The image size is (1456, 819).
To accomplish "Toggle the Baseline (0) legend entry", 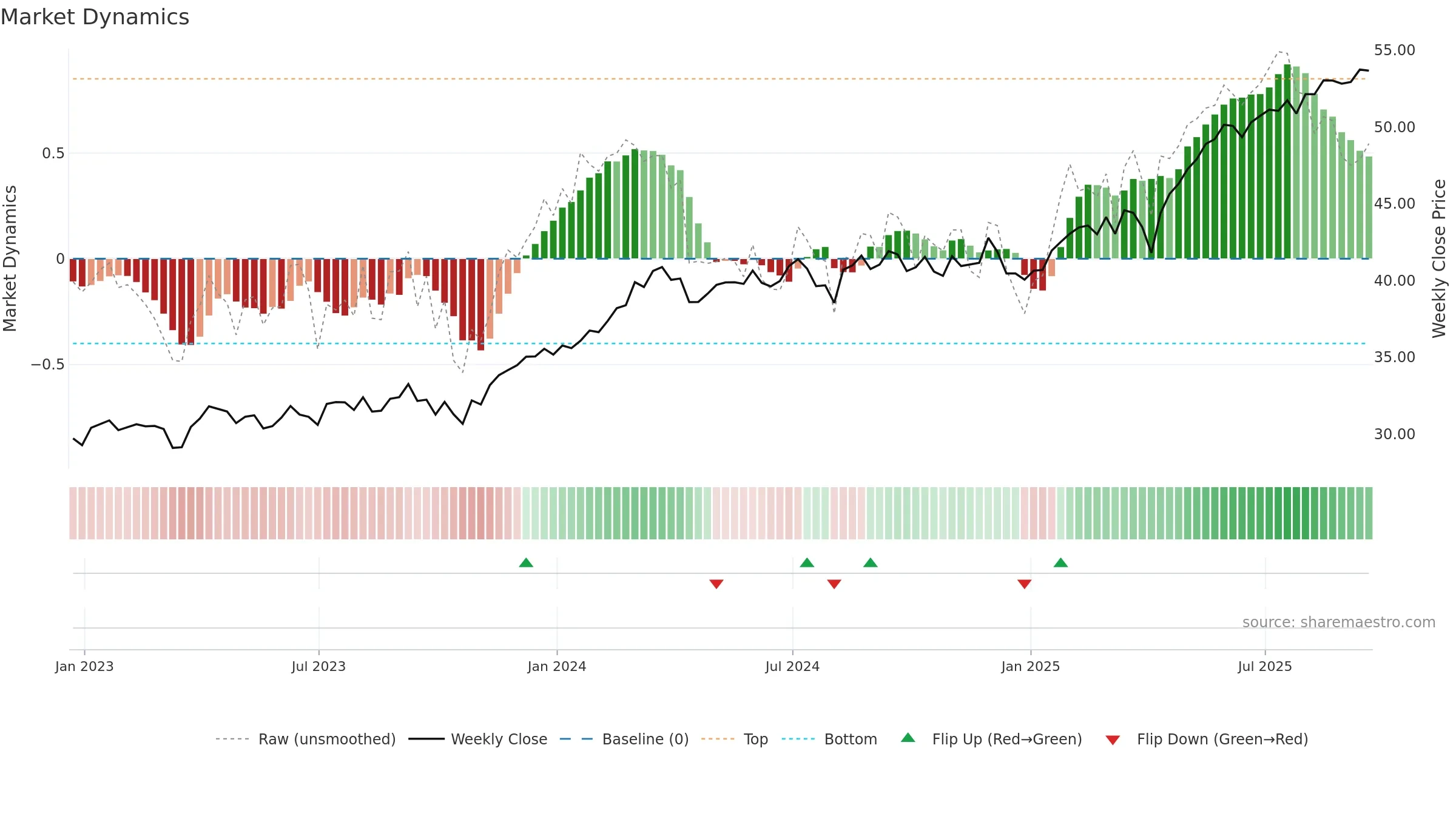I will (624, 739).
